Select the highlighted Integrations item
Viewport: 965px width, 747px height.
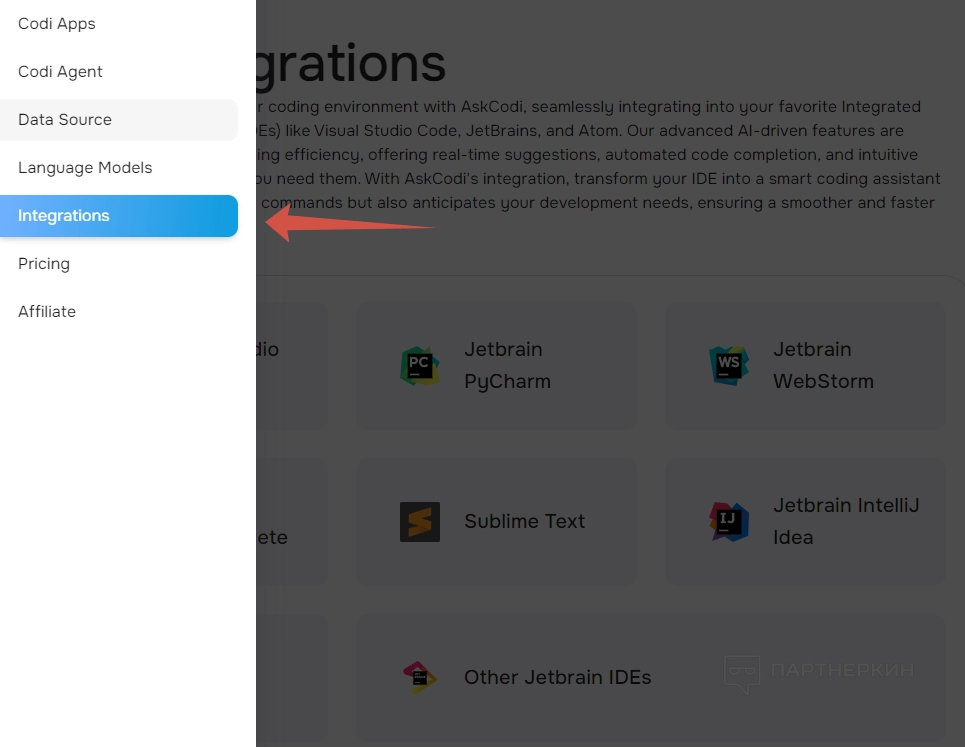tap(119, 216)
